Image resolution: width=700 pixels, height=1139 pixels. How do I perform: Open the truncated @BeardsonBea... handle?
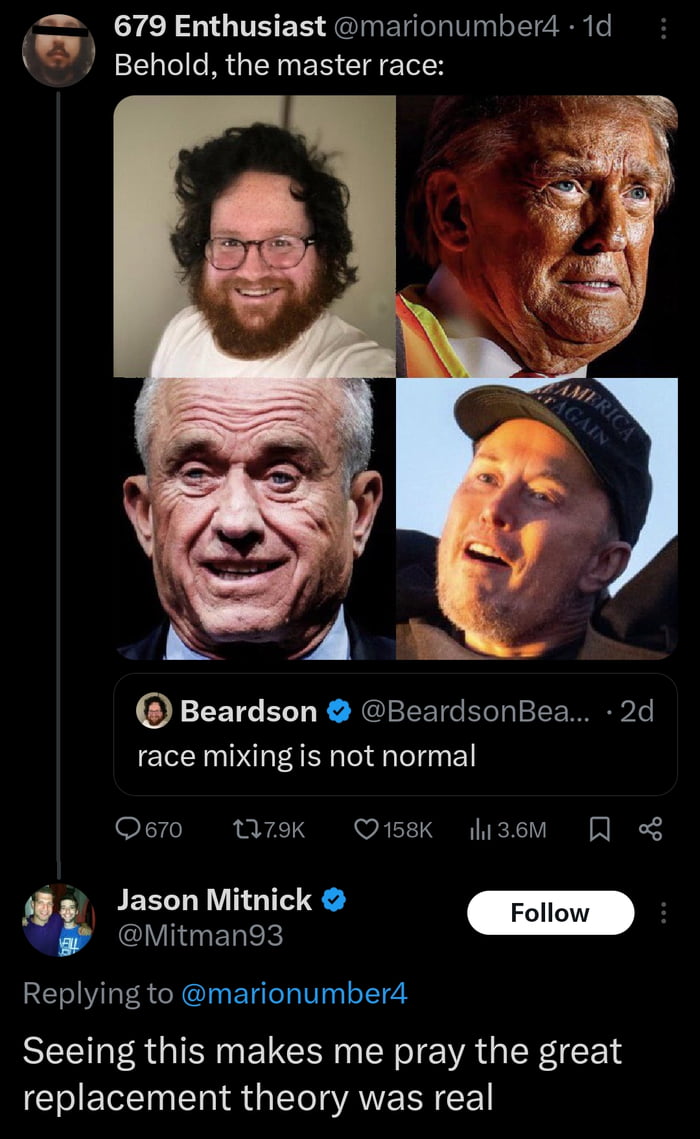click(477, 711)
